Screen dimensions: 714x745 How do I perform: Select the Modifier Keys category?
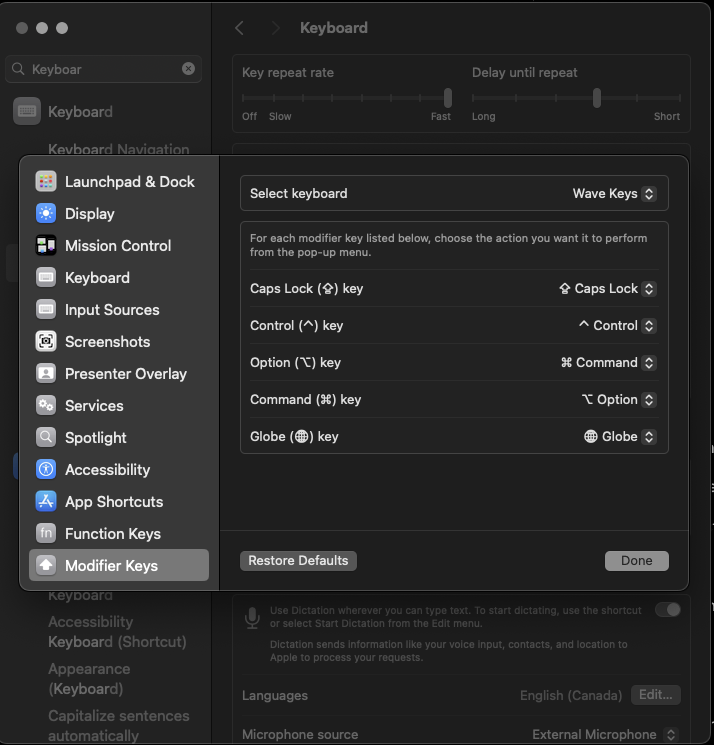[x=119, y=565]
